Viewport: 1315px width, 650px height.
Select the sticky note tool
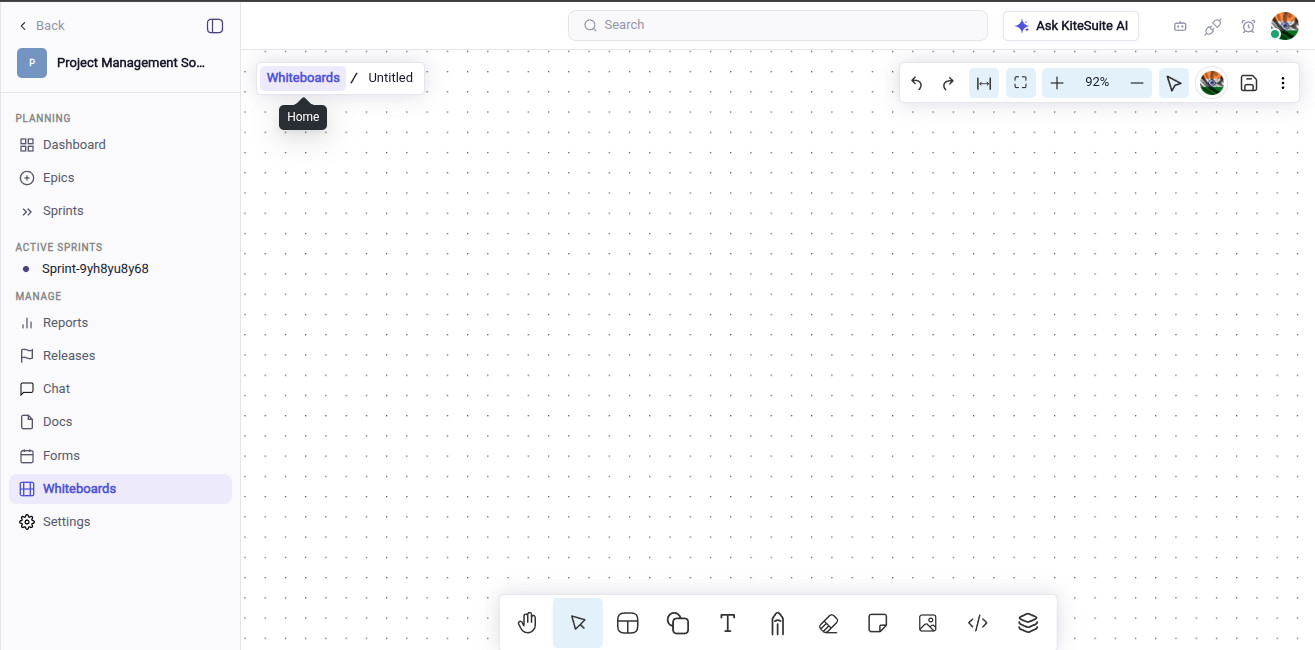[x=878, y=623]
